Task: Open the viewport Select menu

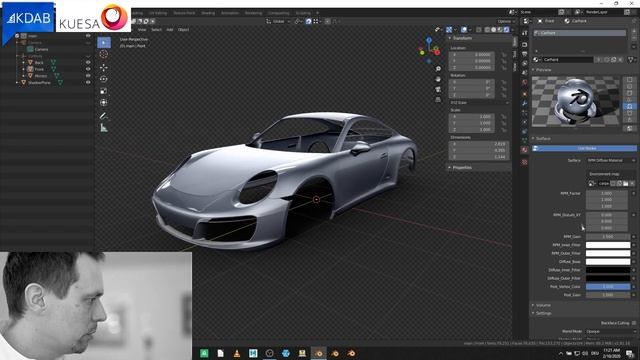Action: (156, 30)
